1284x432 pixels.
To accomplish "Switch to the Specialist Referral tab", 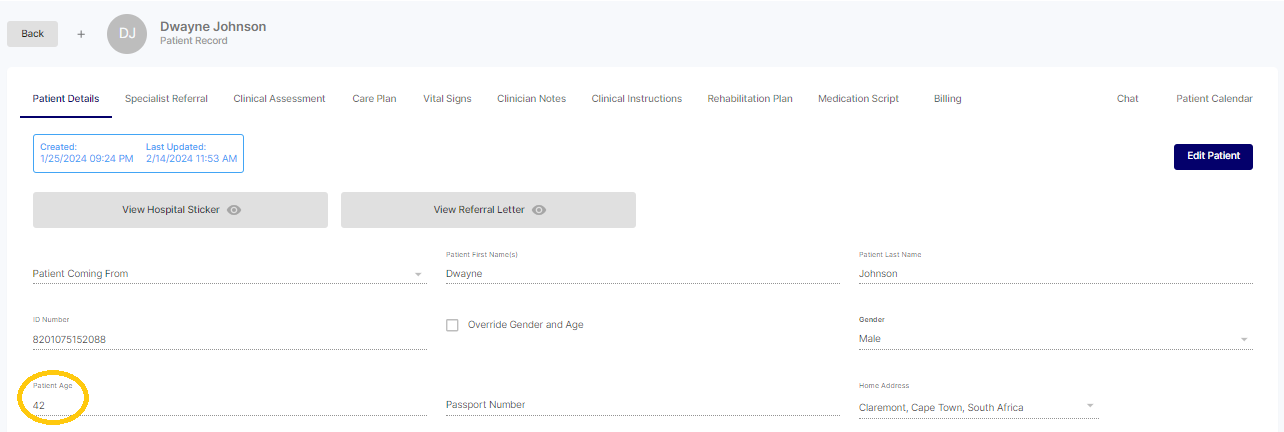I will (x=166, y=99).
